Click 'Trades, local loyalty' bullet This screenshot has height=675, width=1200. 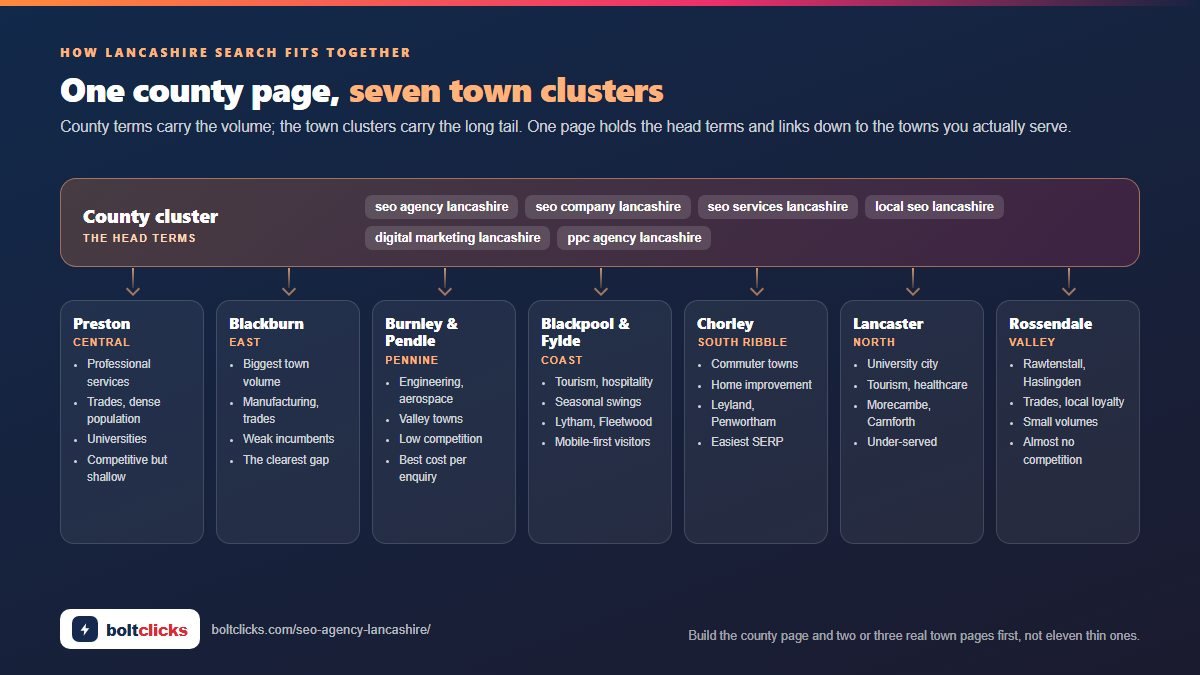click(1073, 402)
